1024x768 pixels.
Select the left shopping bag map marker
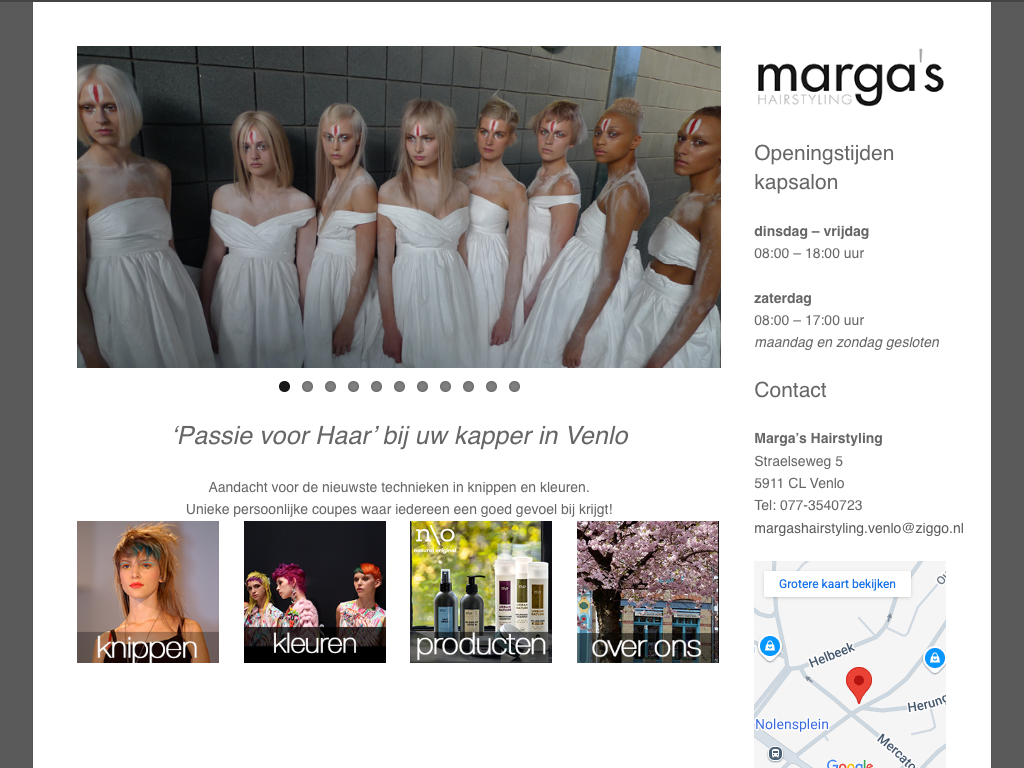(768, 647)
